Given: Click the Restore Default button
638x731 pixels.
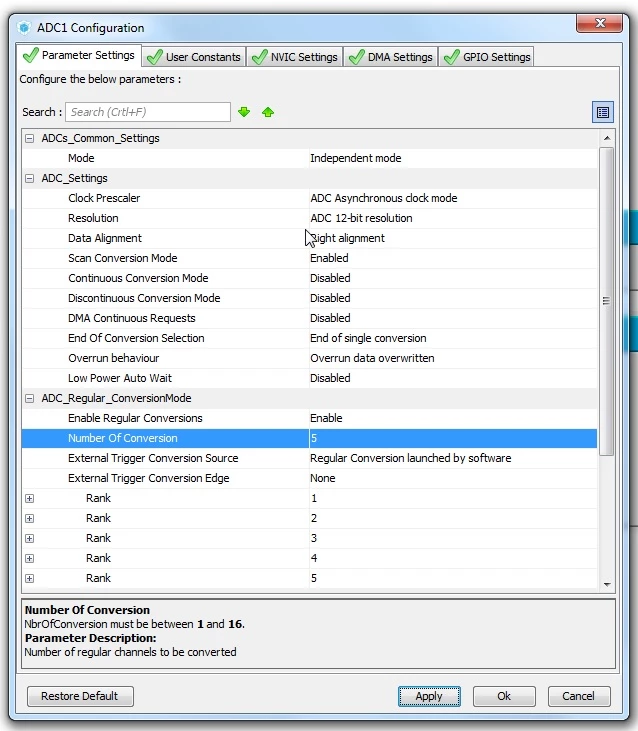Looking at the screenshot, I should click(80, 696).
